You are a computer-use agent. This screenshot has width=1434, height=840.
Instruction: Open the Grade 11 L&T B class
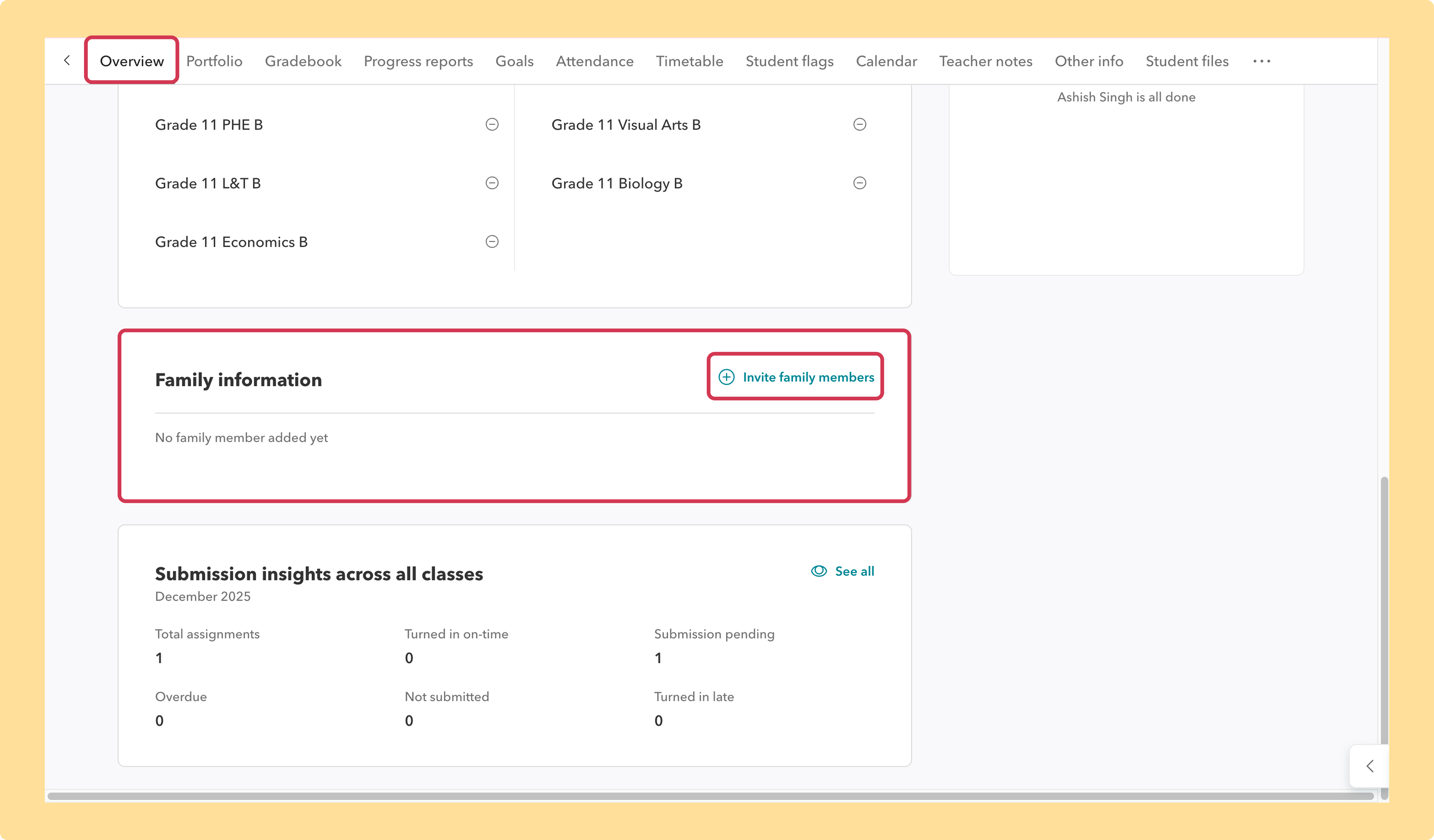208,183
